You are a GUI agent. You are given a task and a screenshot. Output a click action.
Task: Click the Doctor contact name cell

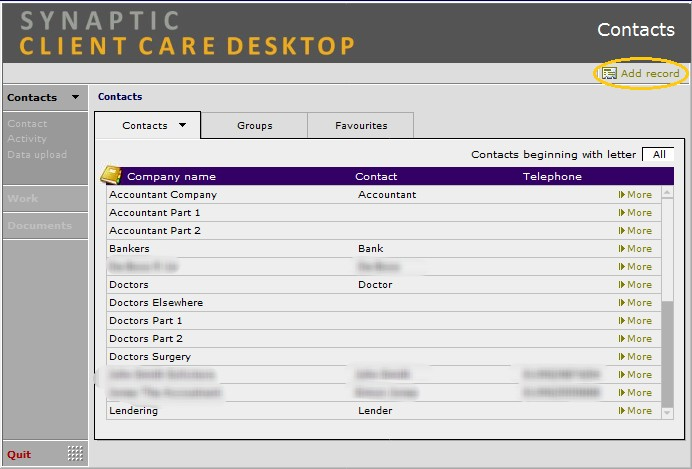375,285
